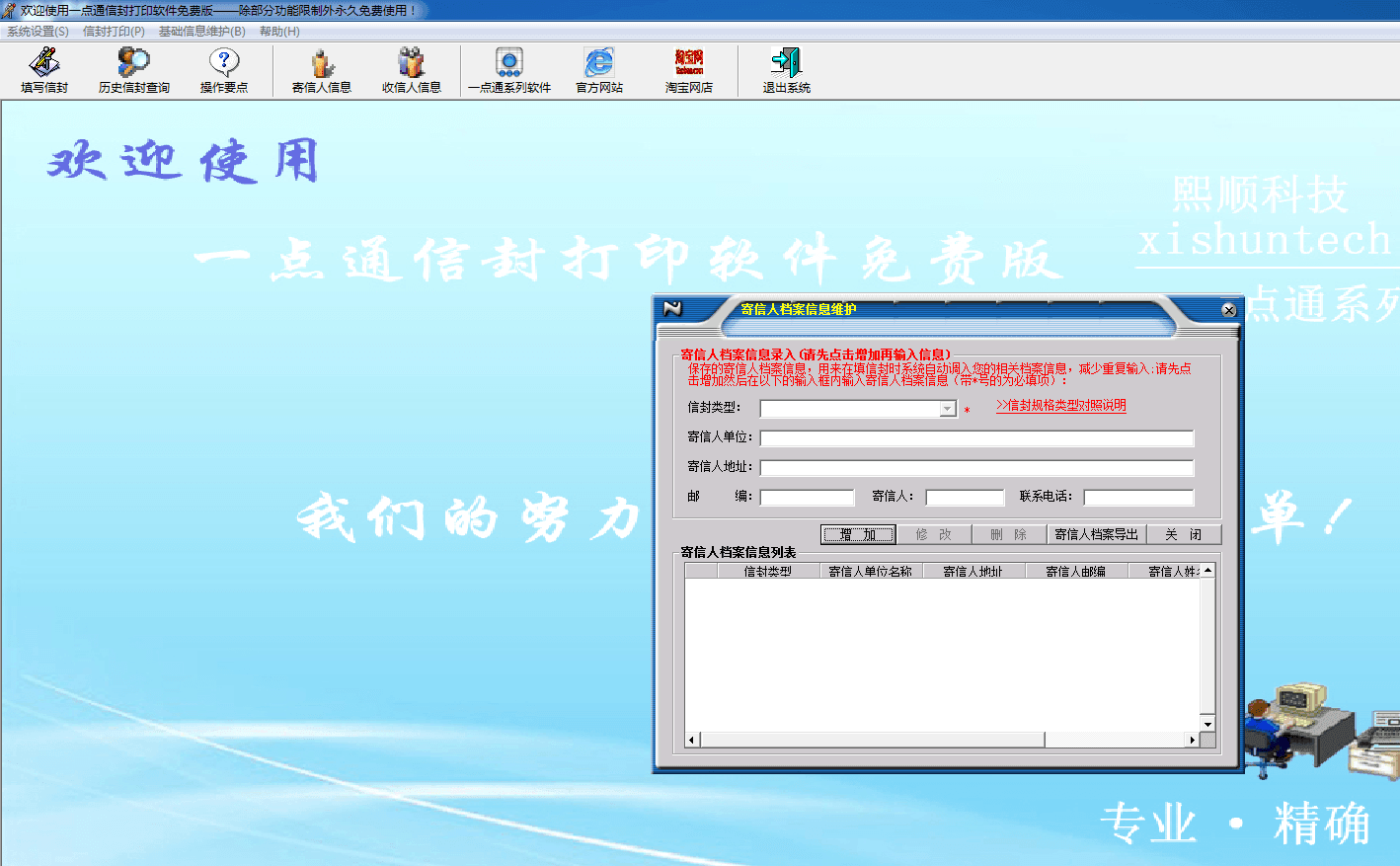This screenshot has height=866, width=1400.
Task: Expand the 信封类型 dropdown
Action: 948,409
